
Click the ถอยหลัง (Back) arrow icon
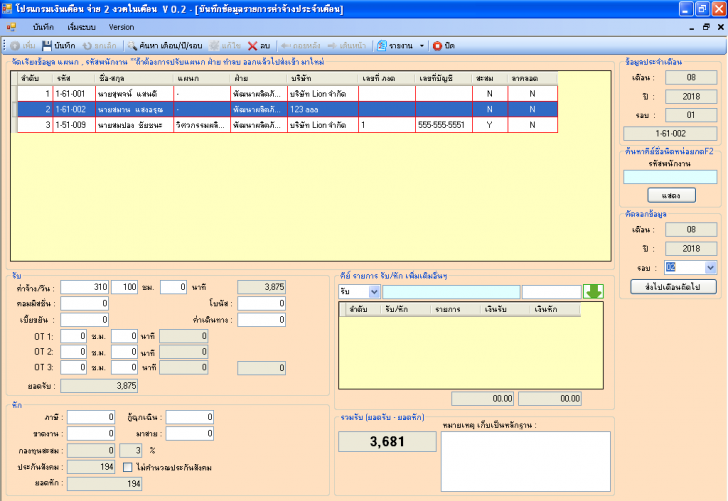(286, 46)
